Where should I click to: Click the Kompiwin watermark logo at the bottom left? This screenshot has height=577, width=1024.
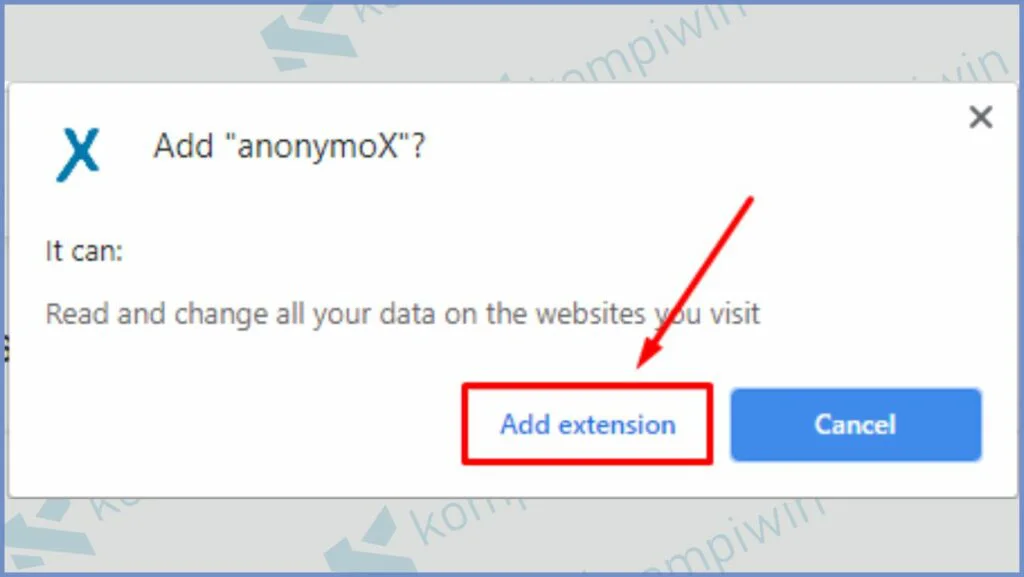point(49,532)
